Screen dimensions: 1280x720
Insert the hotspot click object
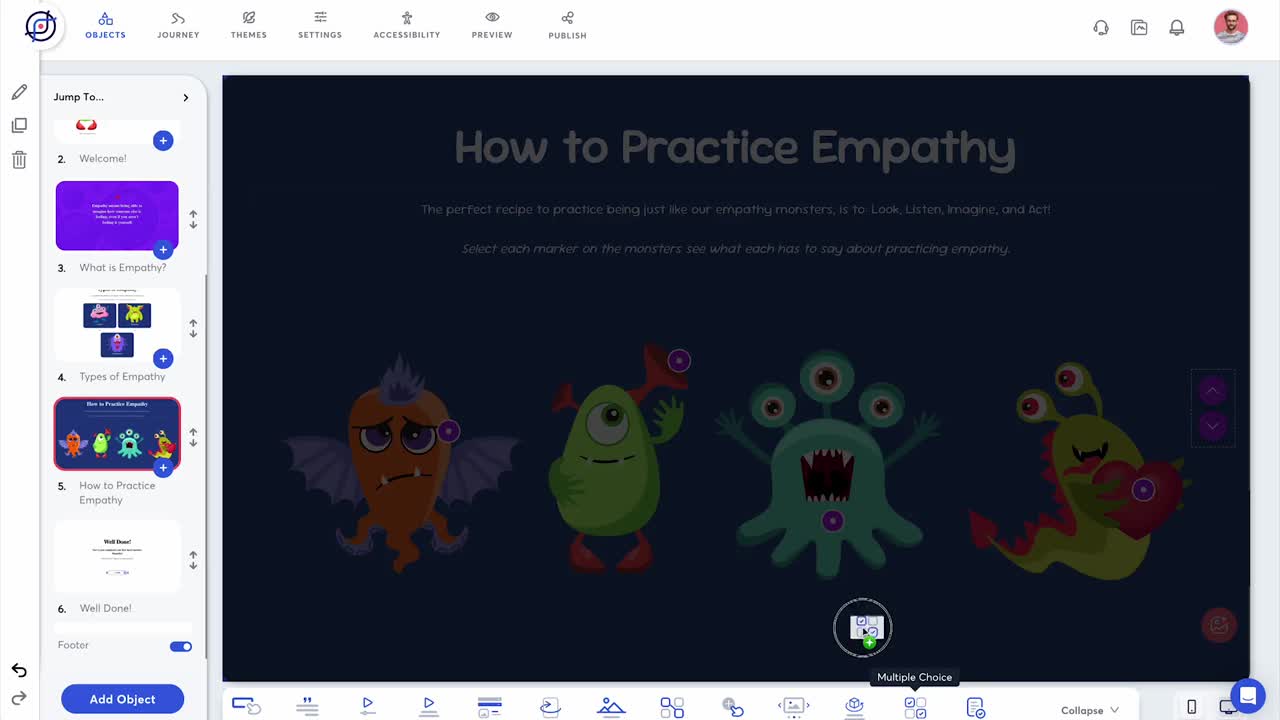click(x=733, y=707)
